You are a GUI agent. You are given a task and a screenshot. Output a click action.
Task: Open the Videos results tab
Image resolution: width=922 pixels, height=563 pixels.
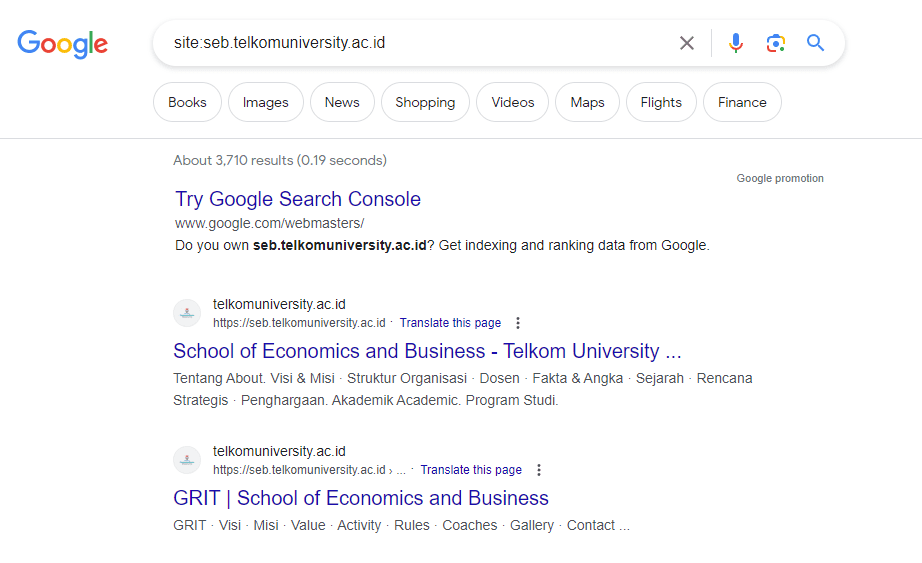coord(513,102)
